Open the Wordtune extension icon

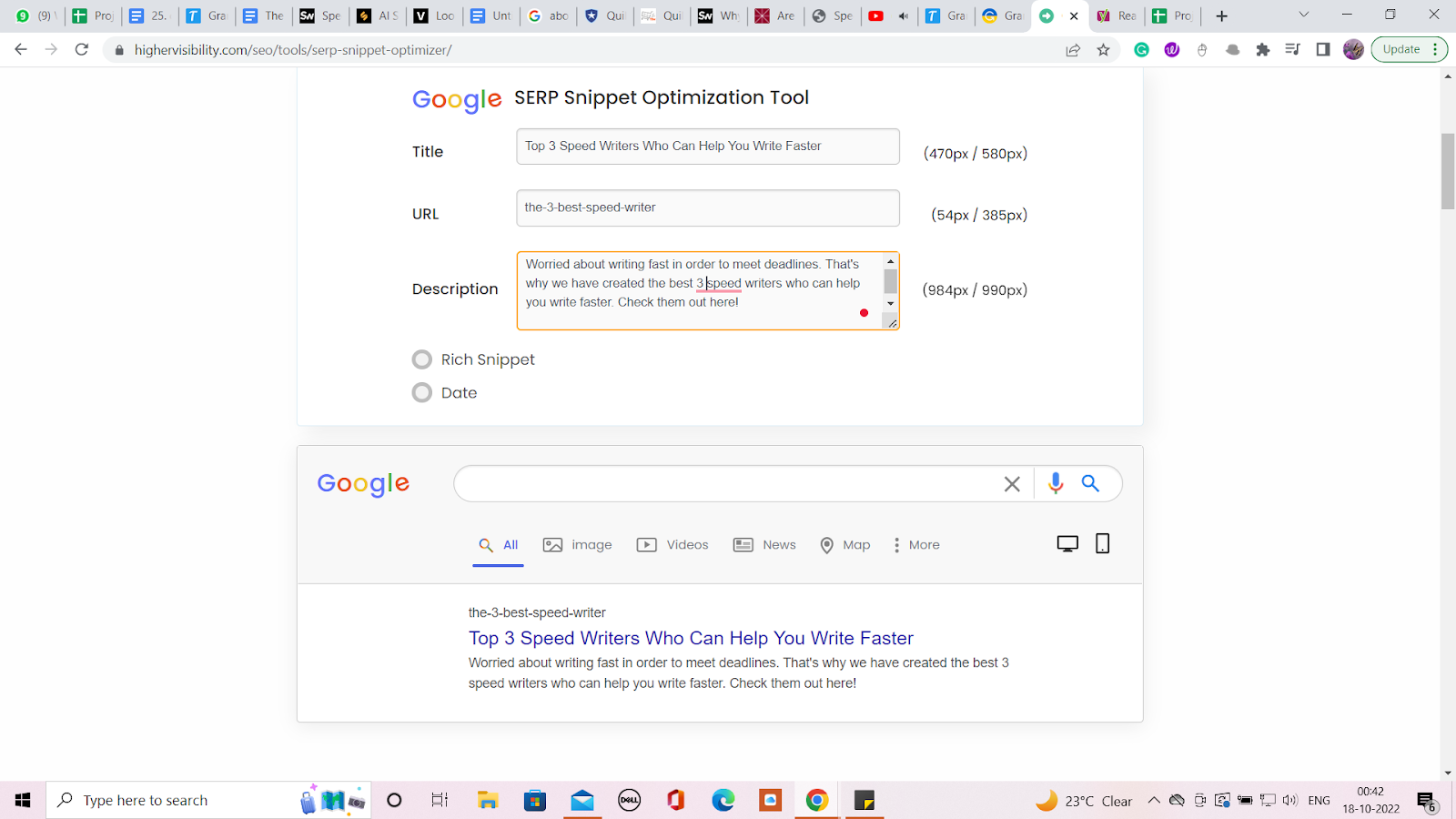click(1171, 49)
